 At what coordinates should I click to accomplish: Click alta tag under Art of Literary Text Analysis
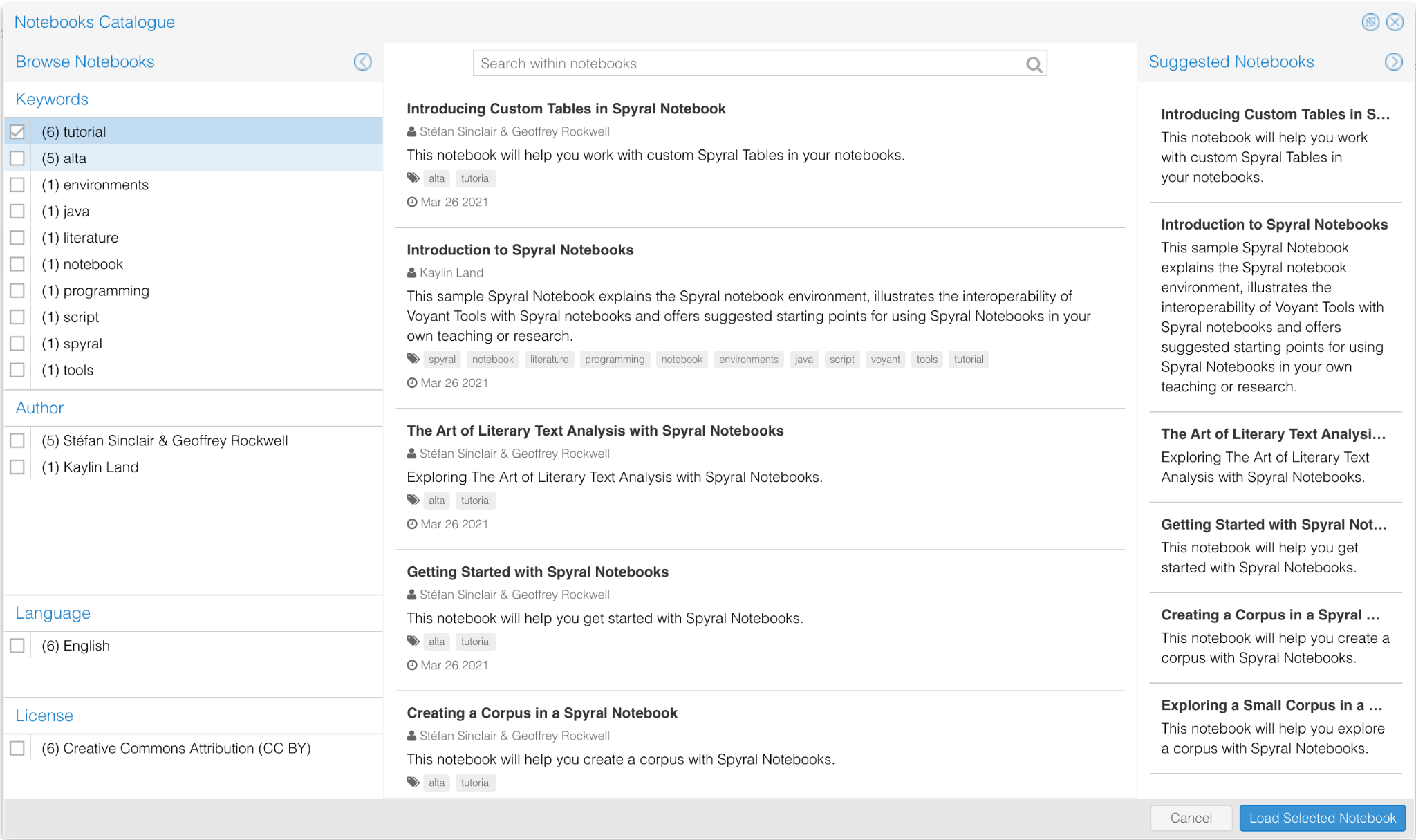(x=436, y=501)
